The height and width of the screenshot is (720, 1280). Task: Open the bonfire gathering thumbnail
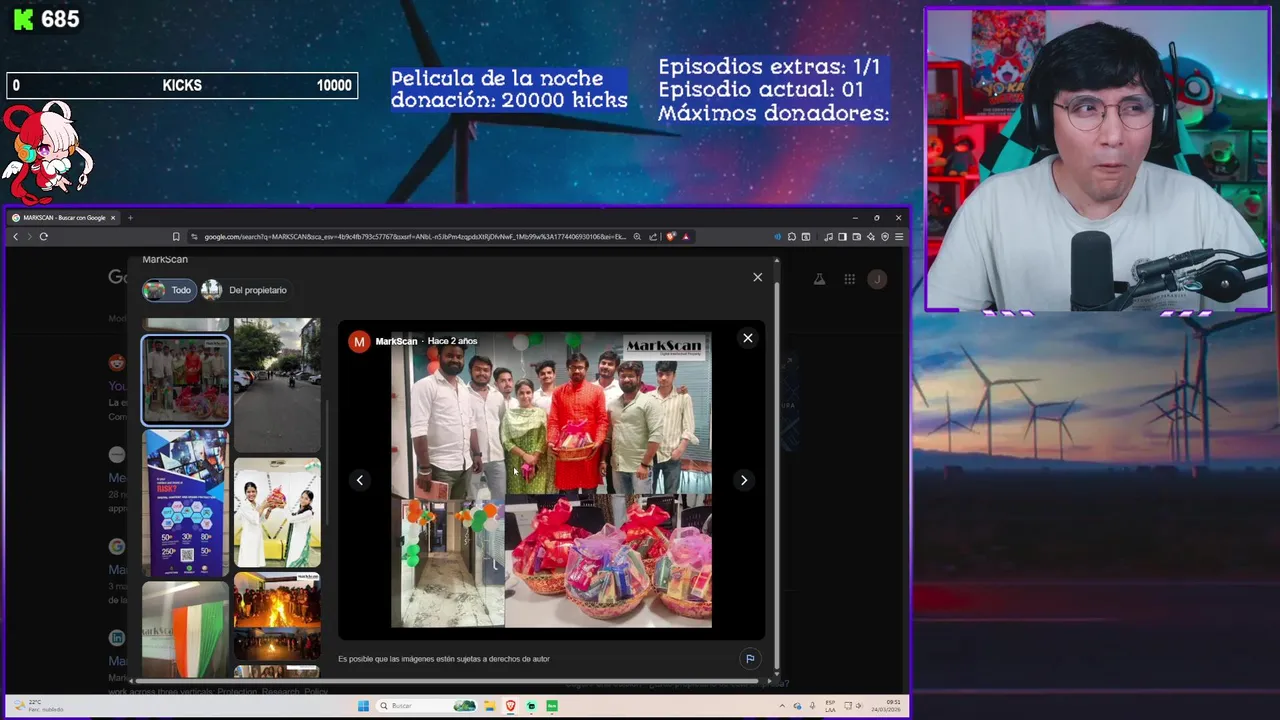277,614
